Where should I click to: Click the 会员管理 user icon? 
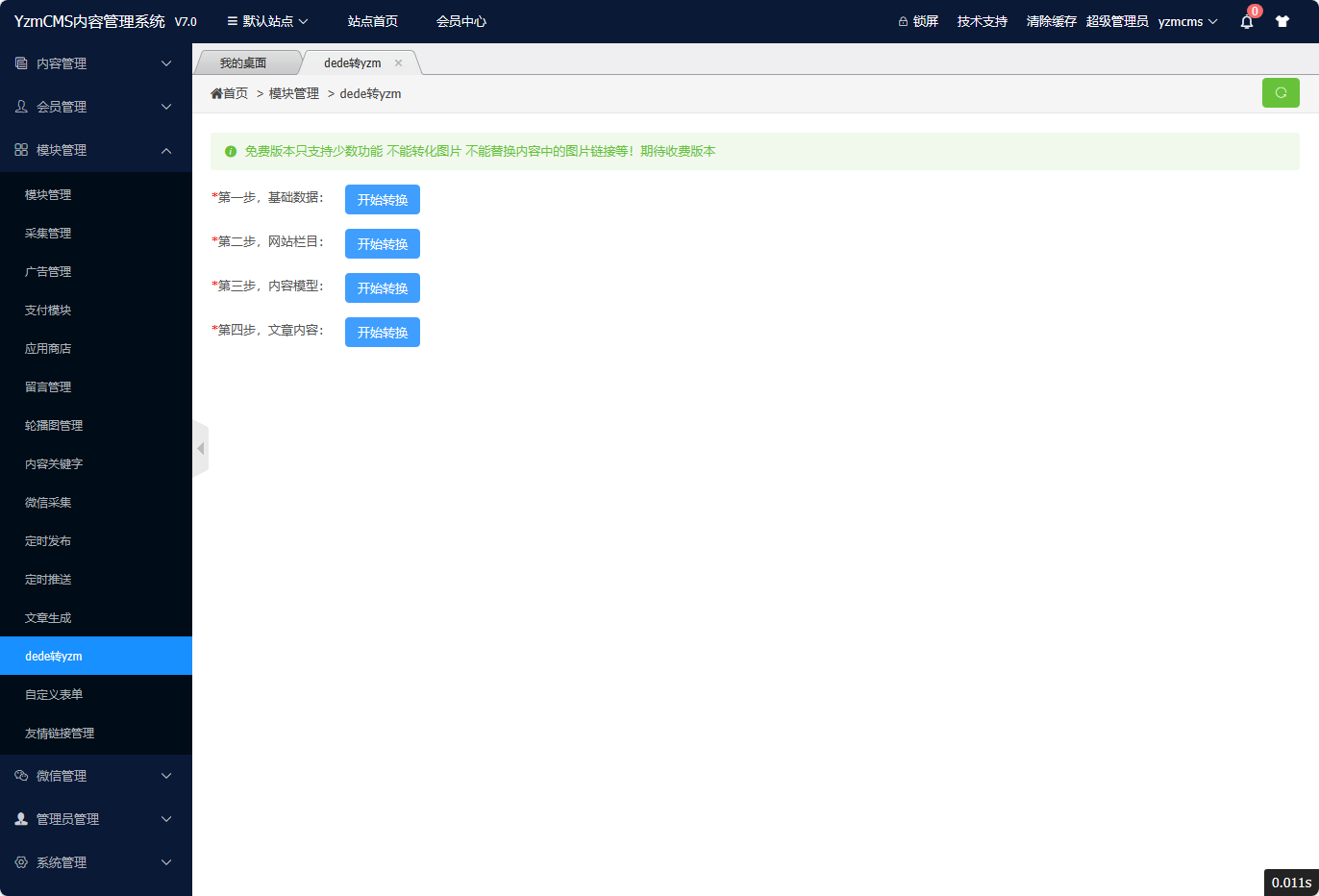[21, 107]
